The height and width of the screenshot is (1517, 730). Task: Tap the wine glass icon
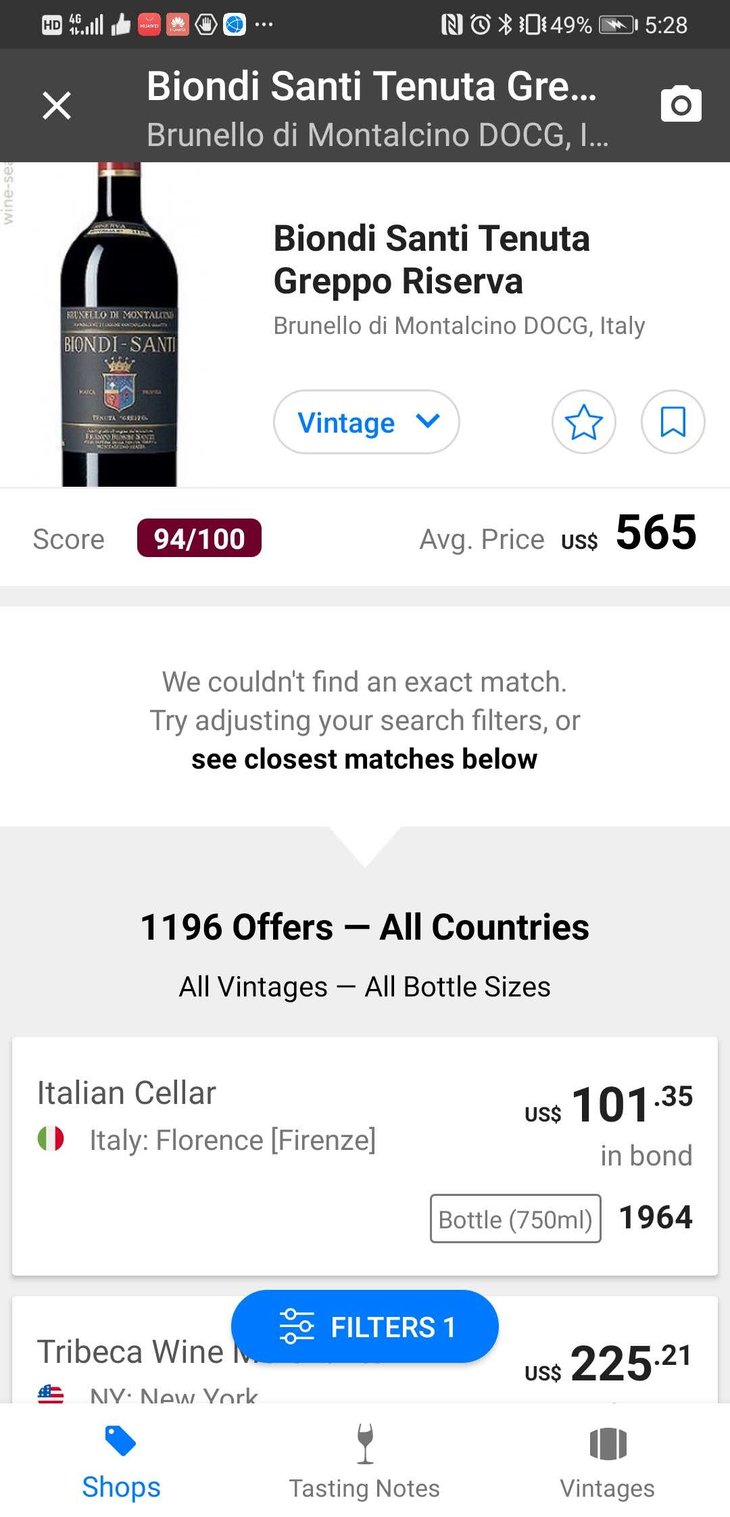365,1443
